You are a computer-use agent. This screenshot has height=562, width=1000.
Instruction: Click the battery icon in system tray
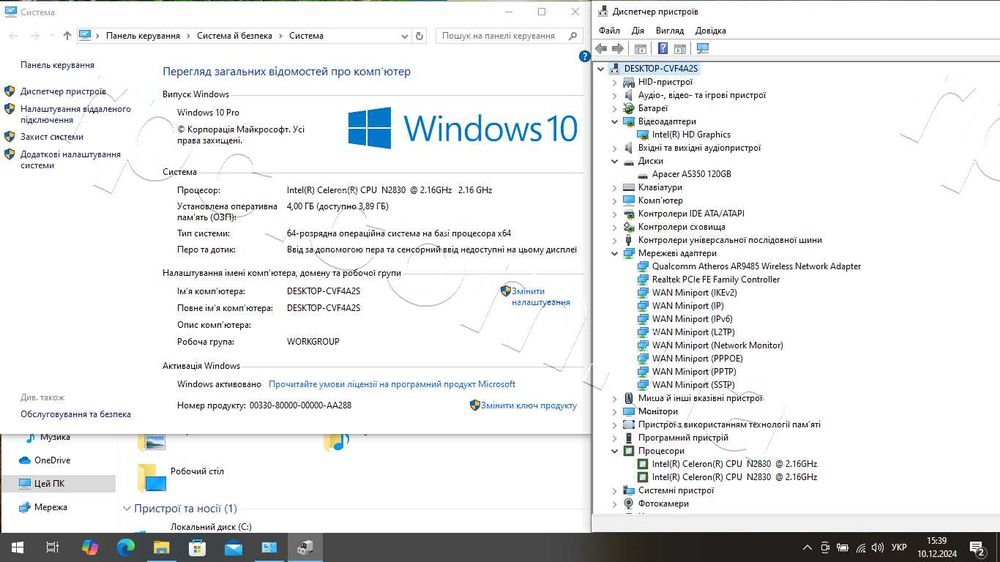[x=842, y=547]
